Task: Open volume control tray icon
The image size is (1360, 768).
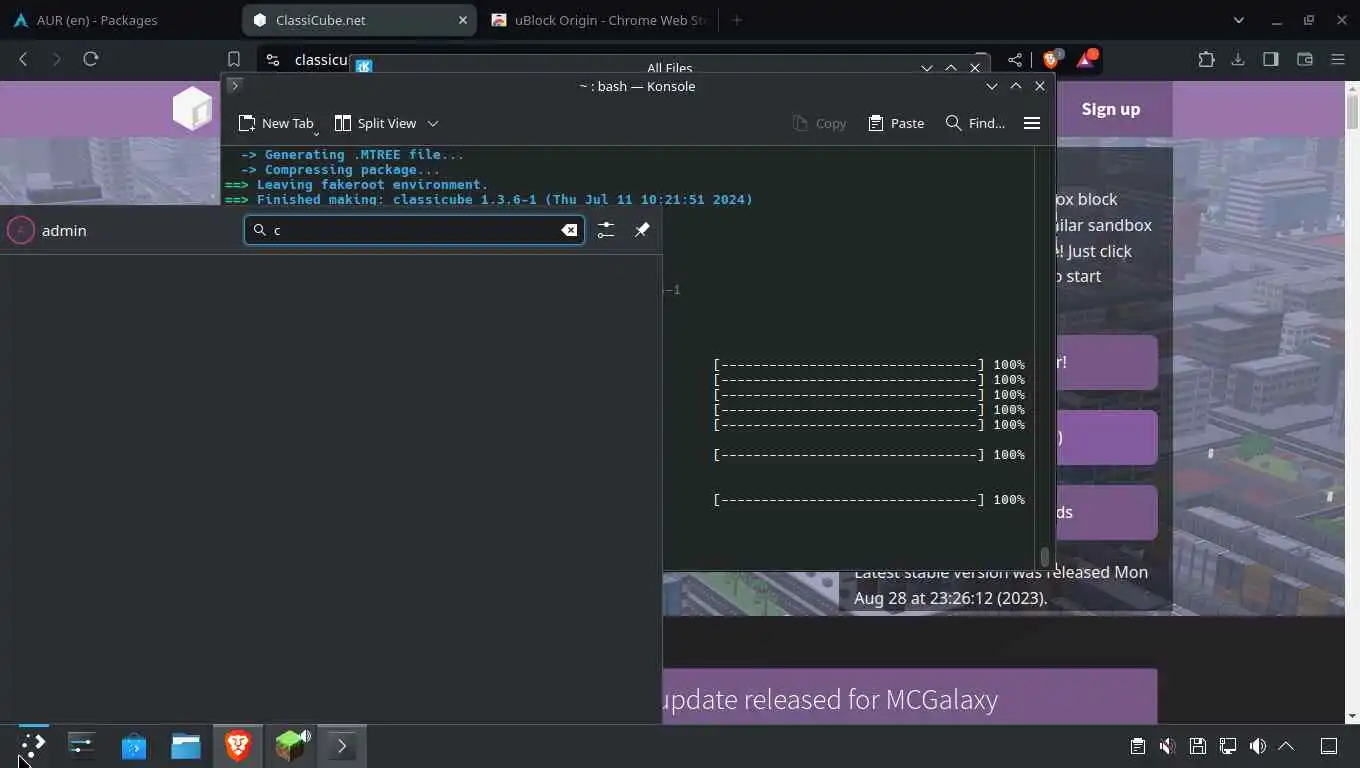Action: (x=1257, y=746)
